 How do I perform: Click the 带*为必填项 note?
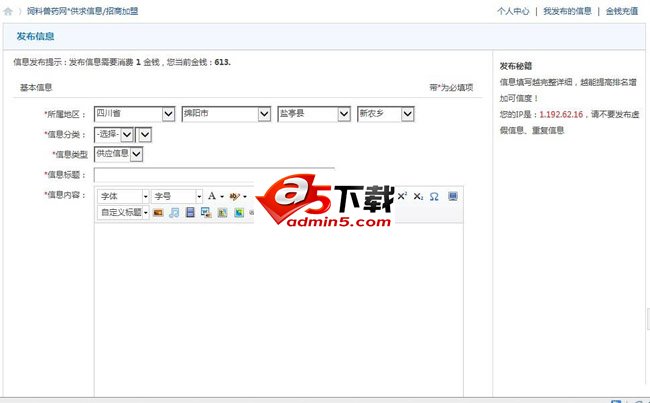[451, 87]
